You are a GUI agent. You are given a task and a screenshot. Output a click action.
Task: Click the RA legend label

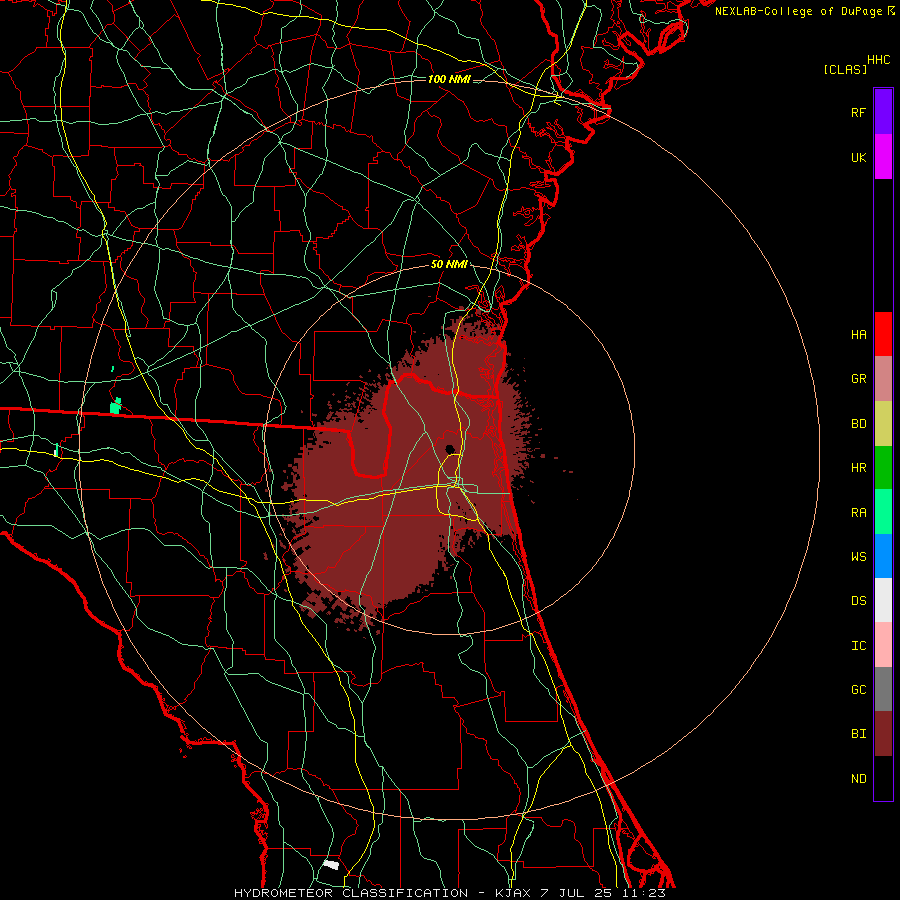pyautogui.click(x=858, y=513)
